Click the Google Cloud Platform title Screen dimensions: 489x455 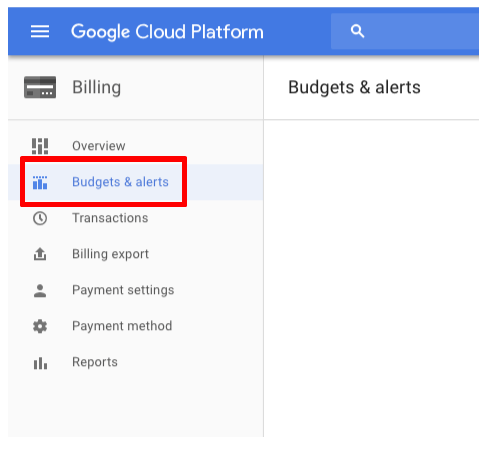[x=167, y=32]
